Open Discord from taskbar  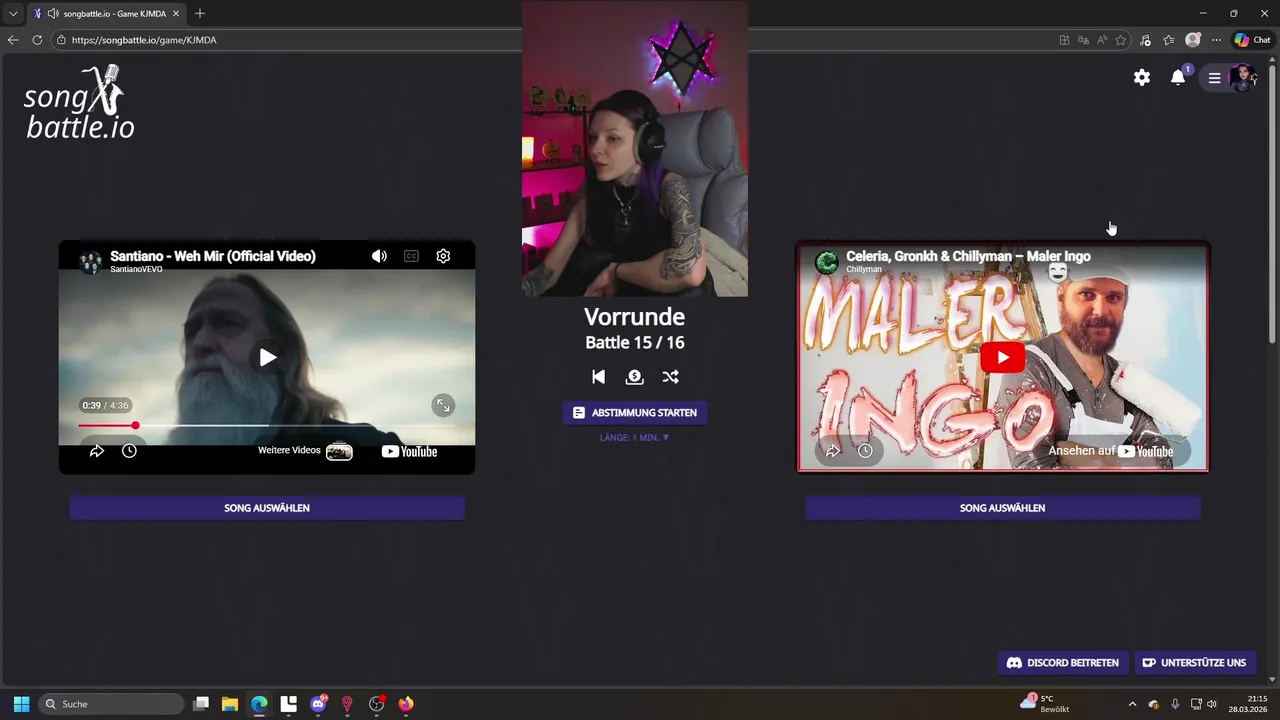point(318,704)
